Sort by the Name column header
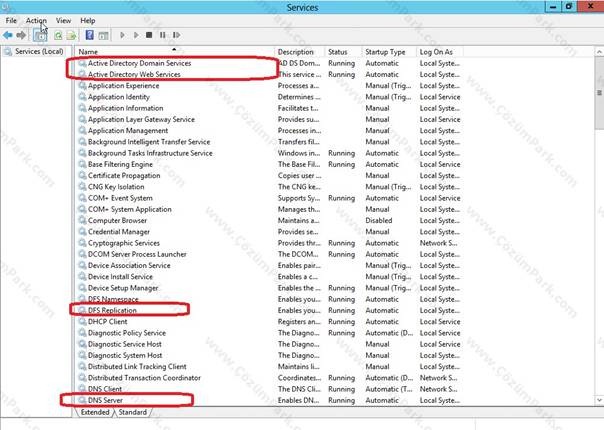This screenshot has width=604, height=430. (175, 52)
